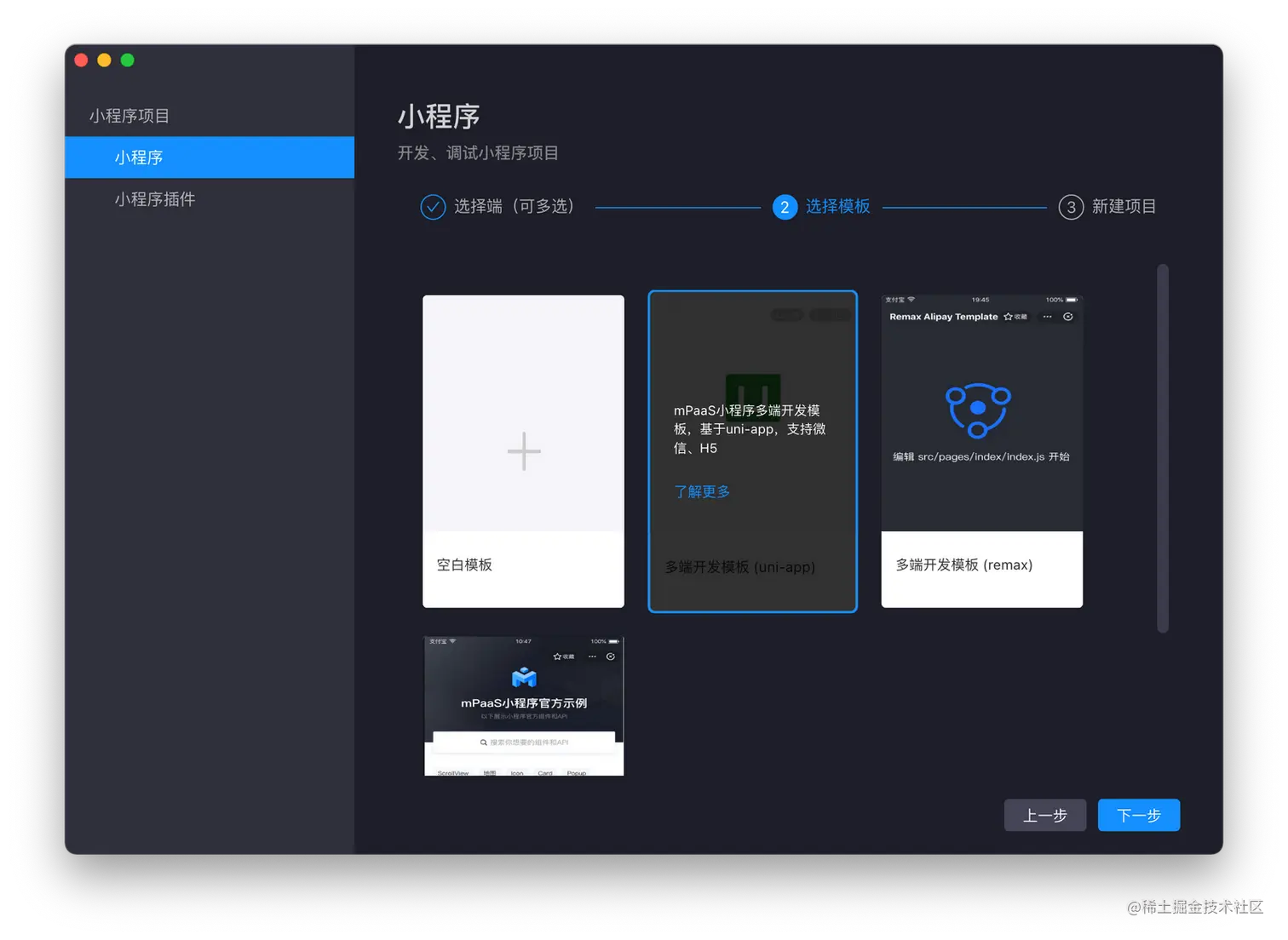Image resolution: width=1288 pixels, height=940 pixels.
Task: Click more dots in Remax preview
Action: point(1047,317)
